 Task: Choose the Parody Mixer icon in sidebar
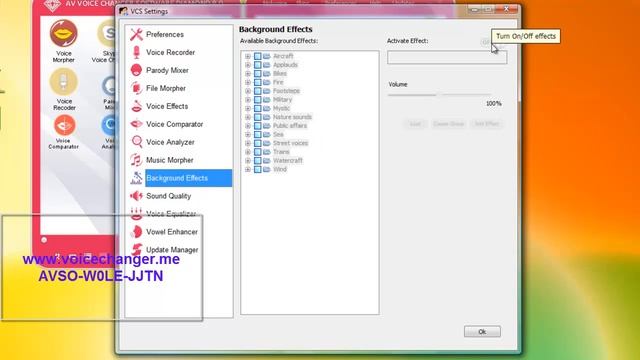[x=136, y=70]
